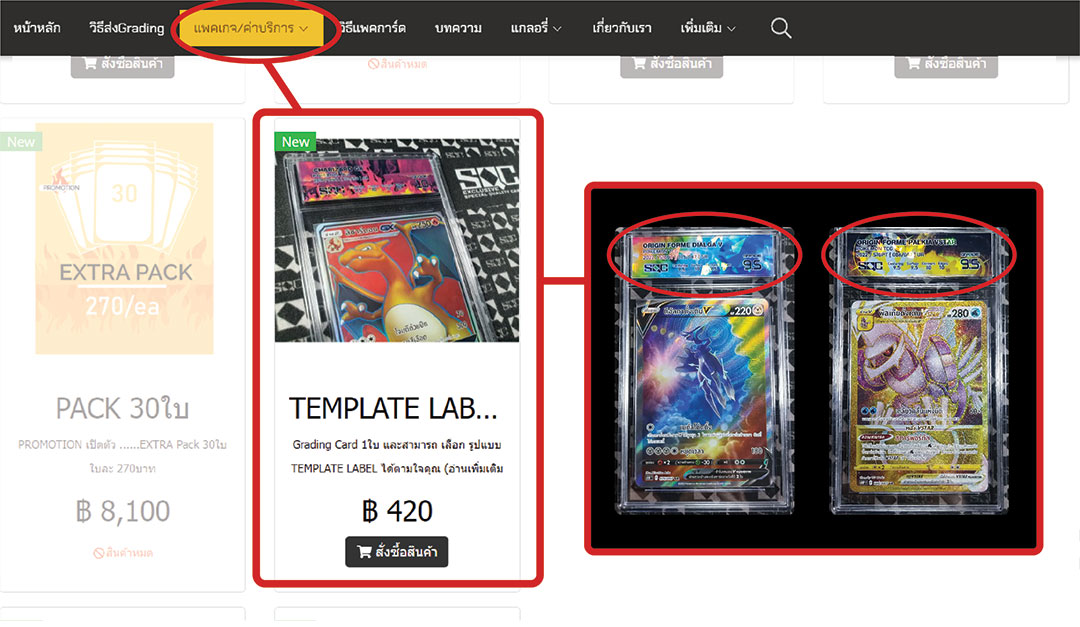Open the TEMPLATE LAB... product title
This screenshot has width=1080, height=627.
tap(393, 408)
